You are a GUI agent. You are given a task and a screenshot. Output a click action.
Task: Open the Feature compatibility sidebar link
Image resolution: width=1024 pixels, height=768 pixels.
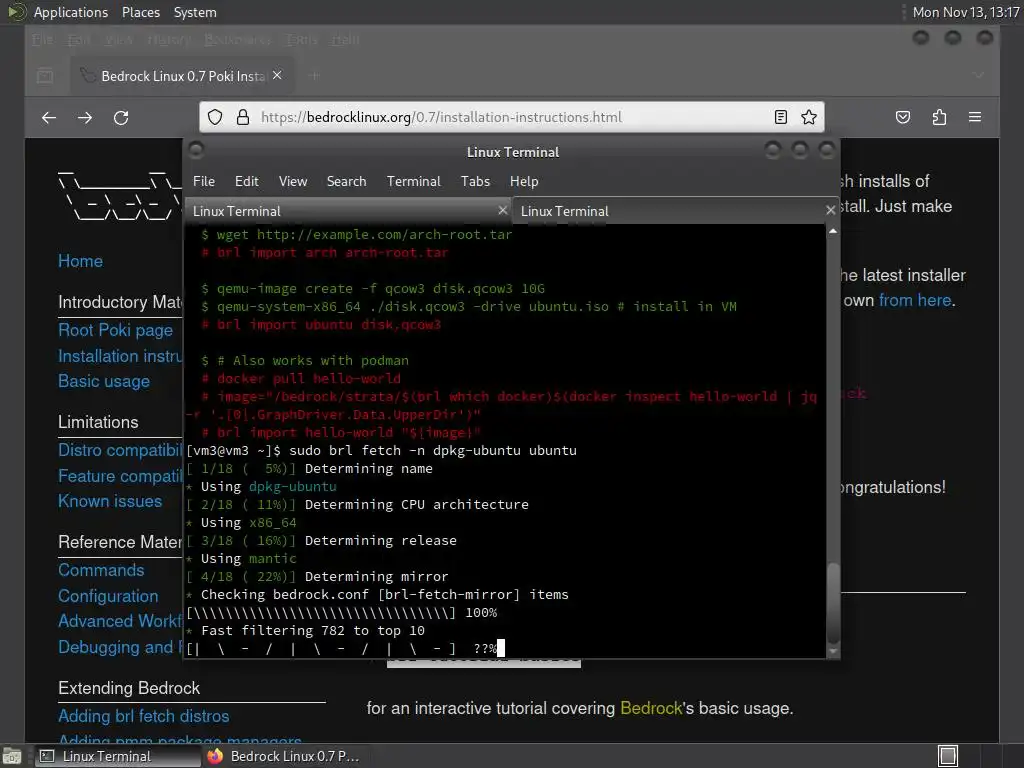tap(120, 476)
